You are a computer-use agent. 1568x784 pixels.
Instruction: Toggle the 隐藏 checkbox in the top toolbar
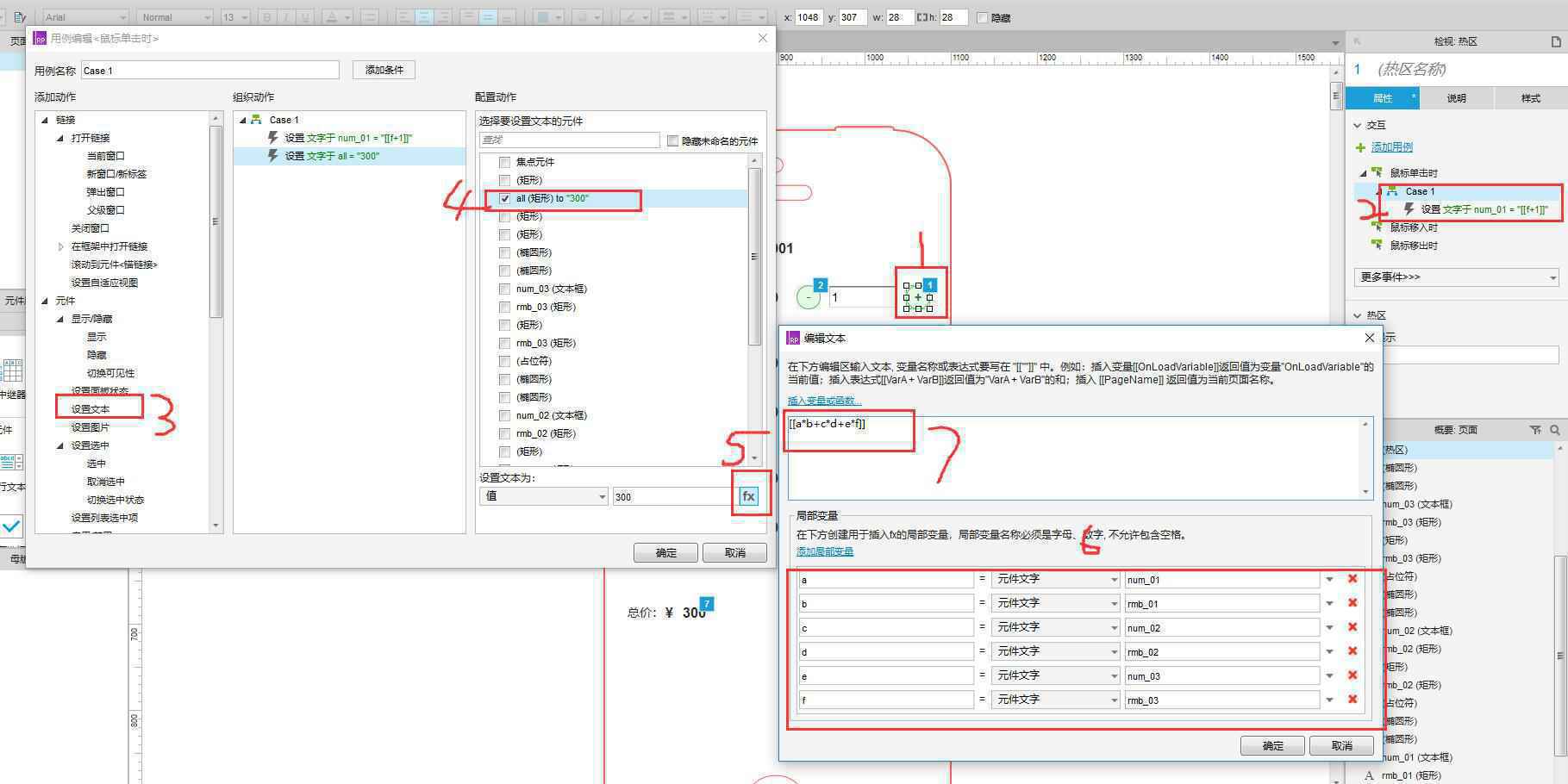pos(982,17)
